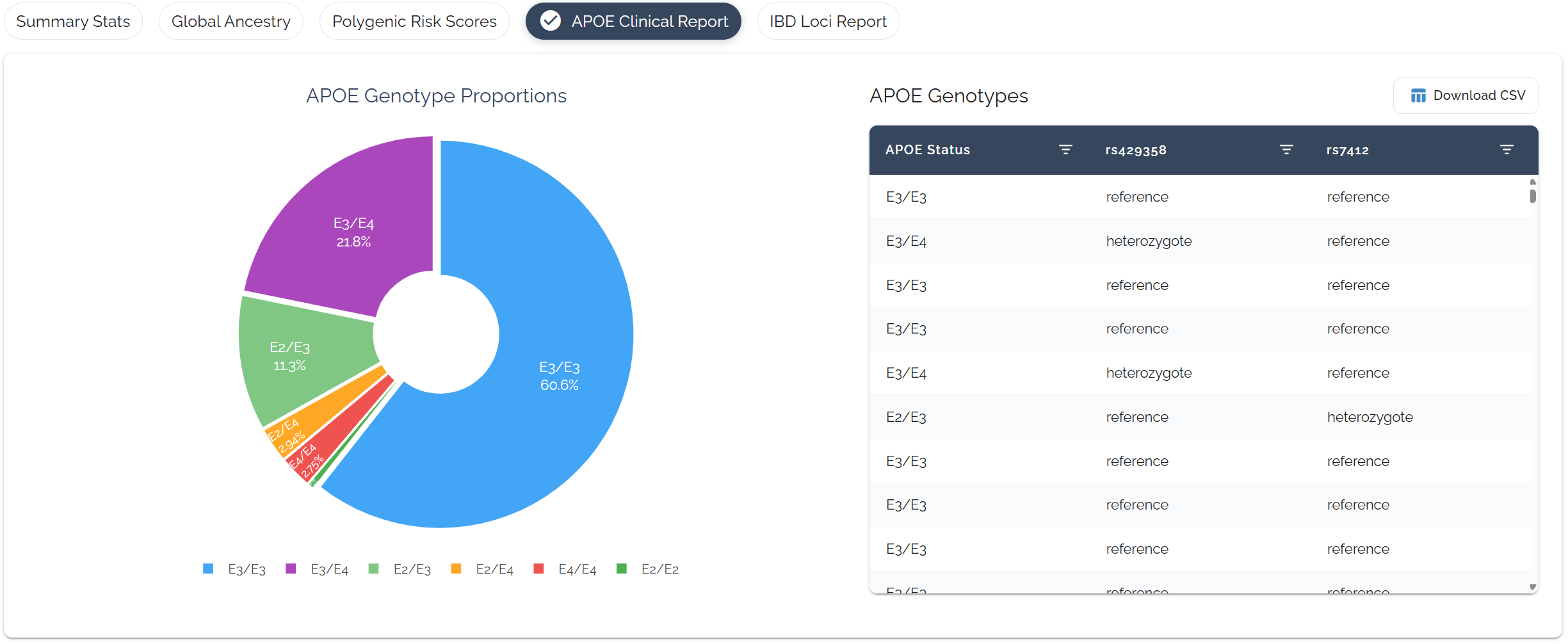Open the APOE Status column filter icon

click(x=1065, y=150)
